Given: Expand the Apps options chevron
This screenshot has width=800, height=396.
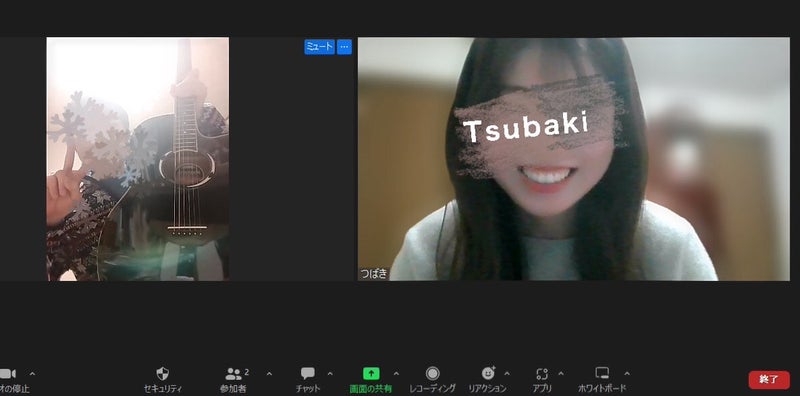Looking at the screenshot, I should (561, 374).
